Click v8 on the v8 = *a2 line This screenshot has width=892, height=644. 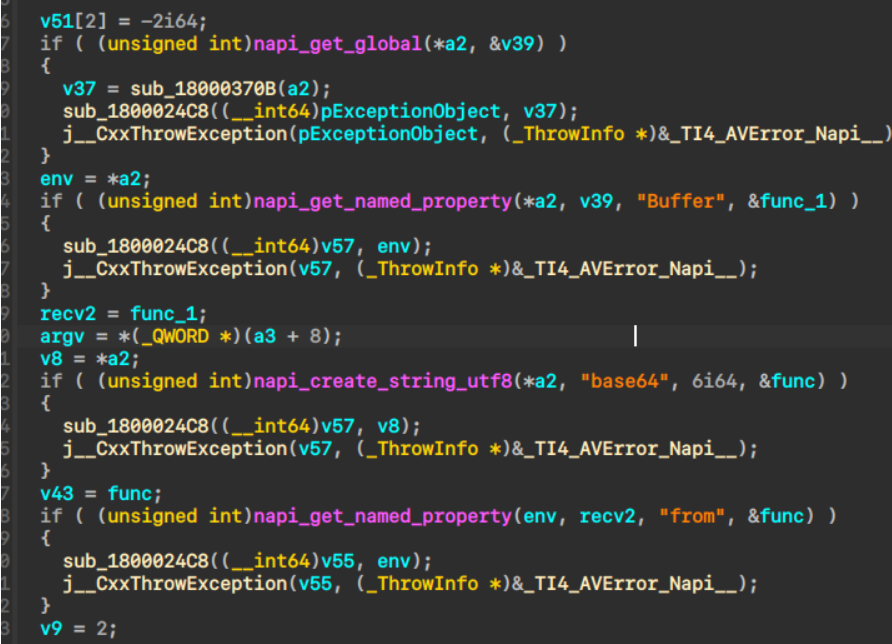click(51, 358)
